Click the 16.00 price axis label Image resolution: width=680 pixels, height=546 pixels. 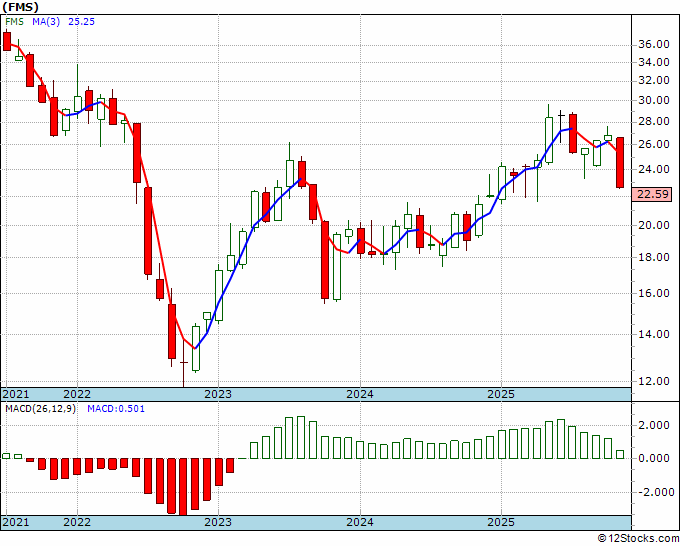tap(654, 294)
